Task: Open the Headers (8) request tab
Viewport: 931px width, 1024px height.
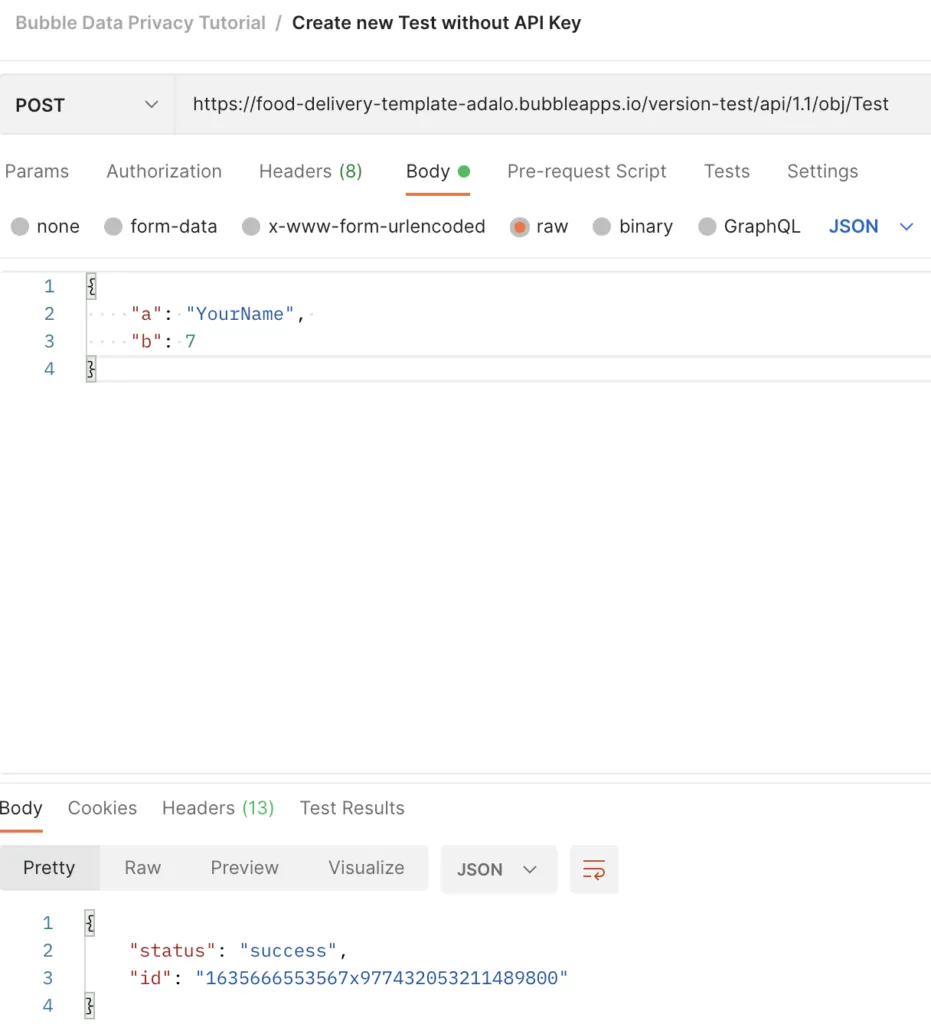Action: coord(310,171)
